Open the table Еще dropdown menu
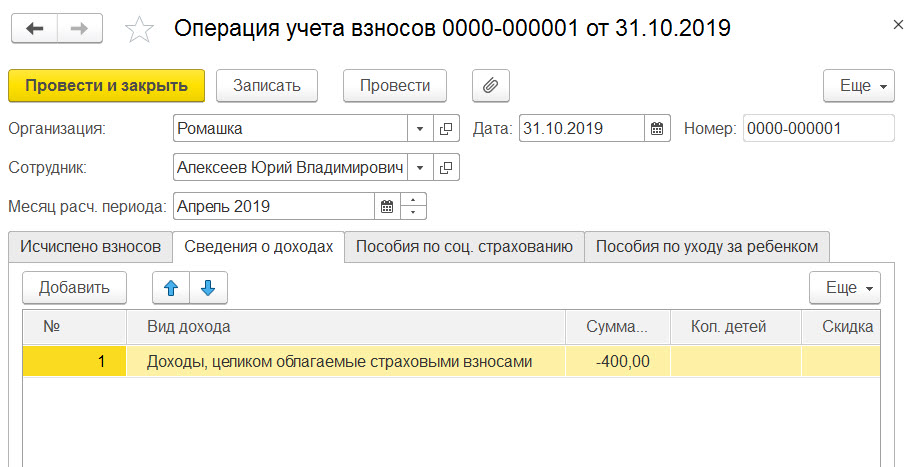The height and width of the screenshot is (467, 908). point(845,288)
